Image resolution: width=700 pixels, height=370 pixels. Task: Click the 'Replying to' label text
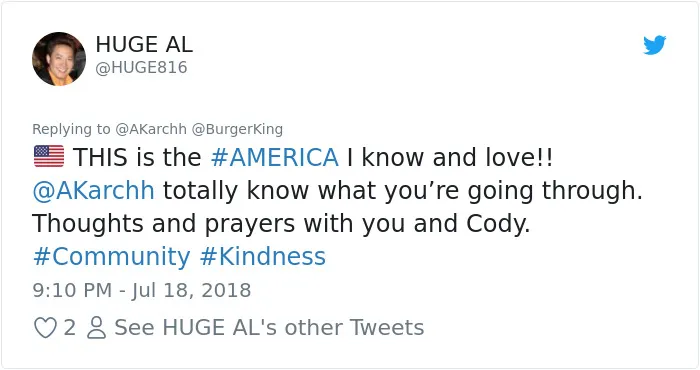pyautogui.click(x=71, y=129)
